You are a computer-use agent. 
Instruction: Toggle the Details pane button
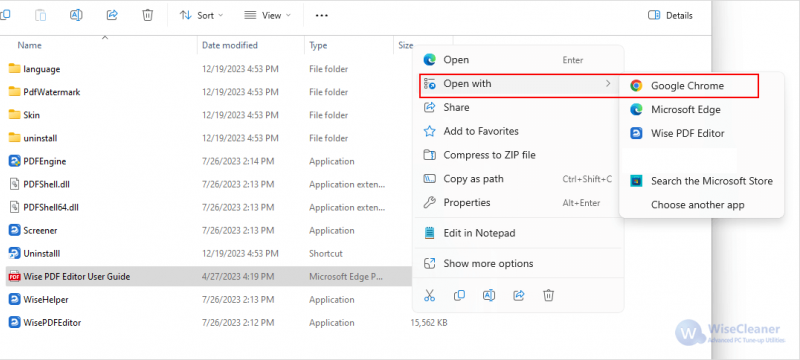pyautogui.click(x=670, y=15)
